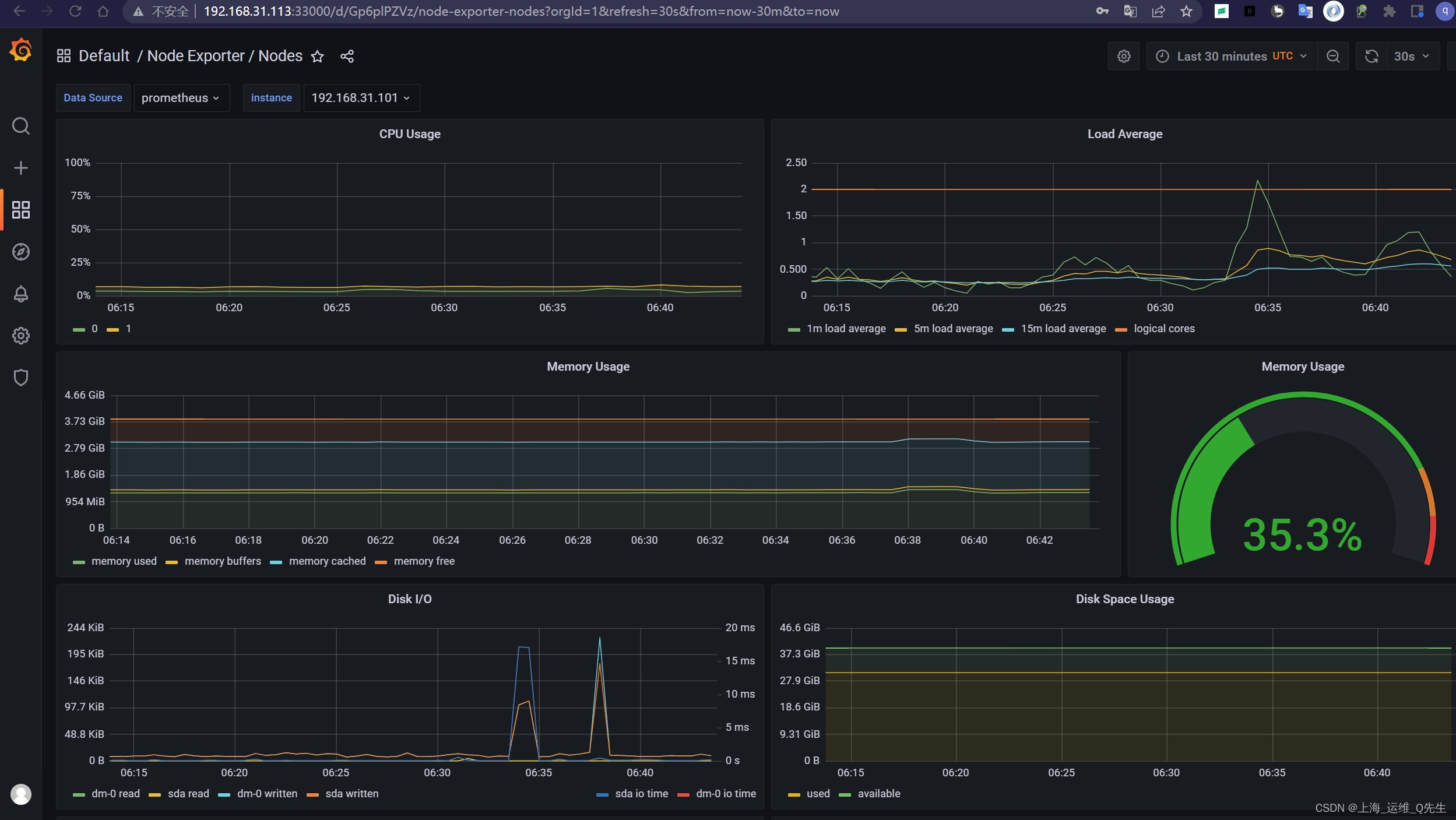The width and height of the screenshot is (1456, 820).
Task: Toggle the memory used series
Action: point(124,561)
